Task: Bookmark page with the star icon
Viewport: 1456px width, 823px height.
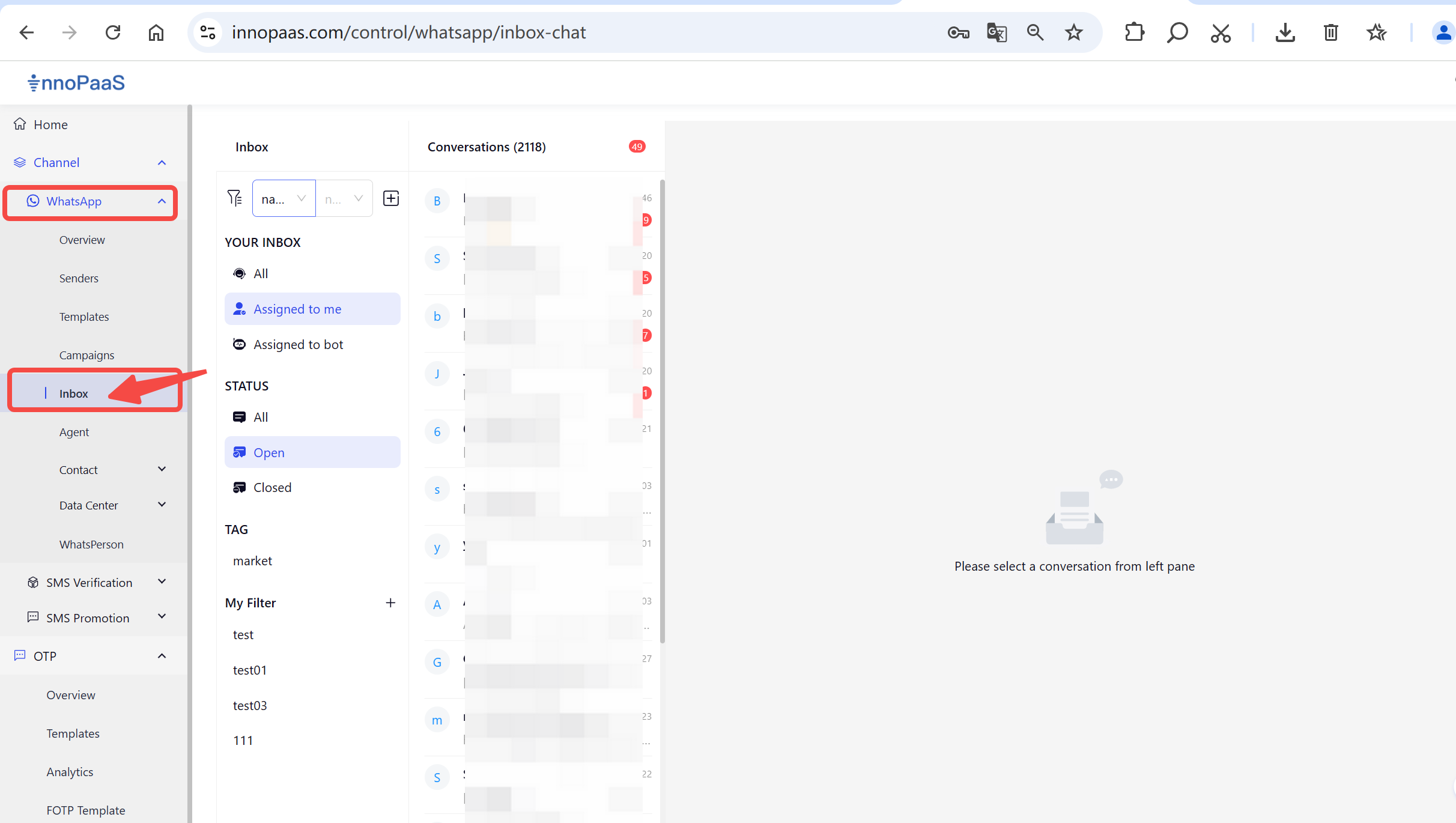Action: (1074, 32)
